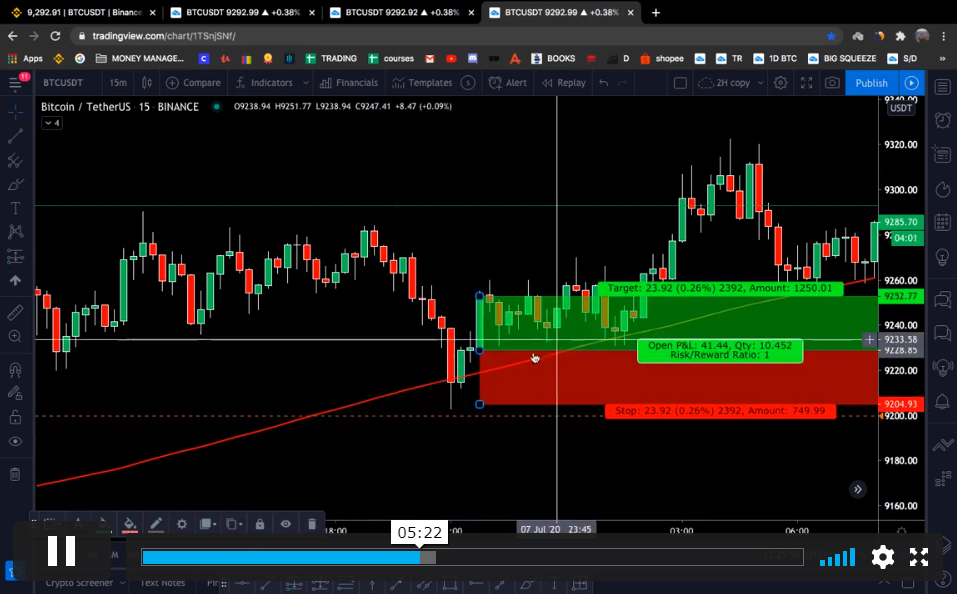Image resolution: width=957 pixels, height=594 pixels.
Task: Lock all drawing tools
Action: click(15, 418)
